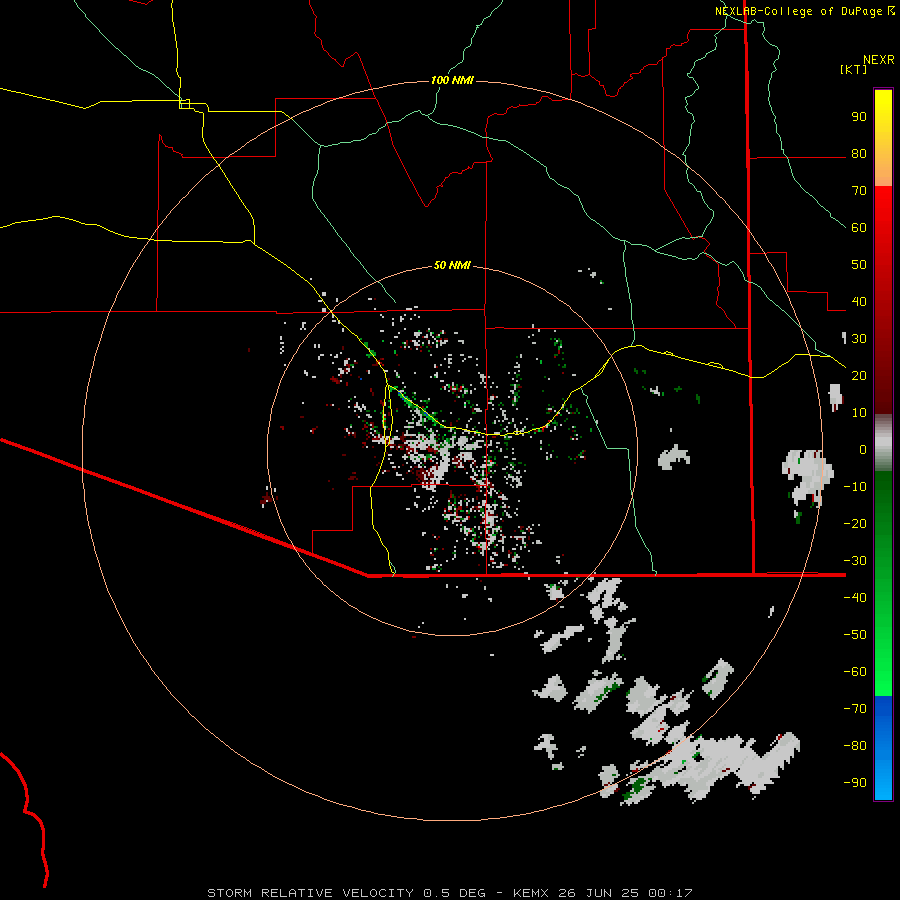This screenshot has height=900, width=900.
Task: Click the gray zero-velocity color bar segment
Action: pyautogui.click(x=883, y=443)
